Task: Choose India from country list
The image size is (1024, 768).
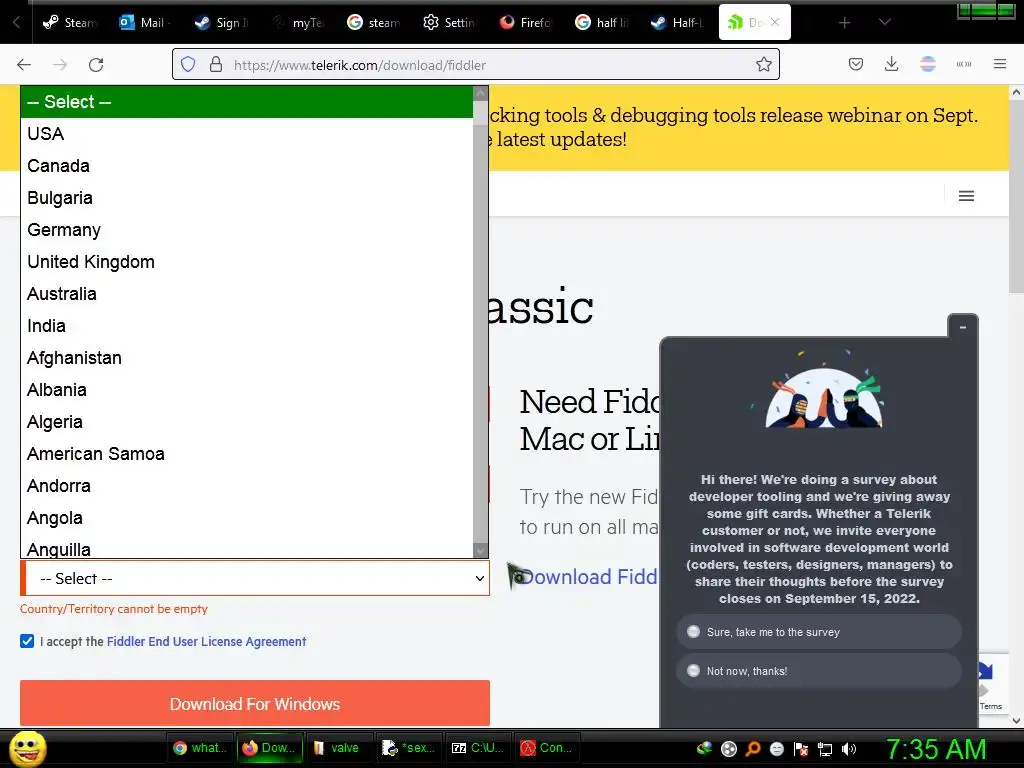Action: [247, 326]
